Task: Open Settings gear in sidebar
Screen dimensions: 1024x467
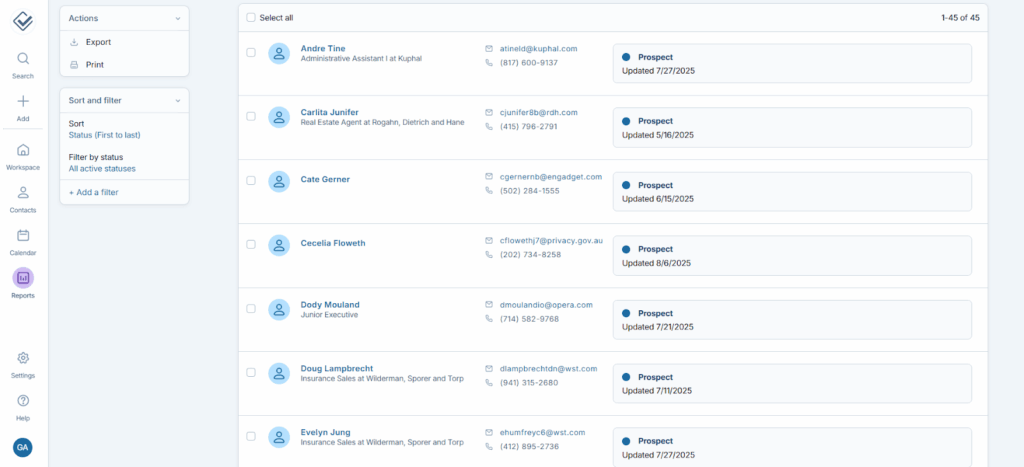Action: (23, 358)
